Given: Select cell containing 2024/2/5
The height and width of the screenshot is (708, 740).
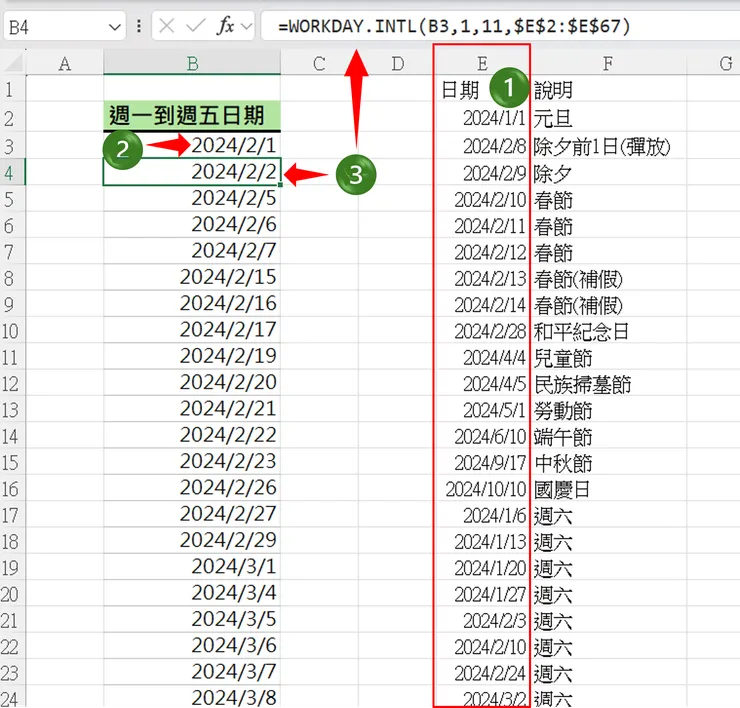Looking at the screenshot, I should (192, 198).
